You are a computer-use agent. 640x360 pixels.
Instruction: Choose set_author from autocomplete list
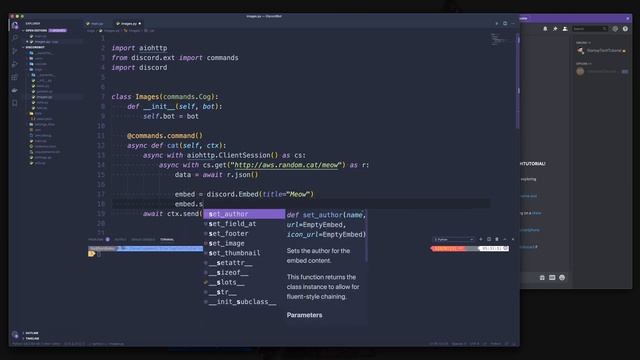point(244,214)
